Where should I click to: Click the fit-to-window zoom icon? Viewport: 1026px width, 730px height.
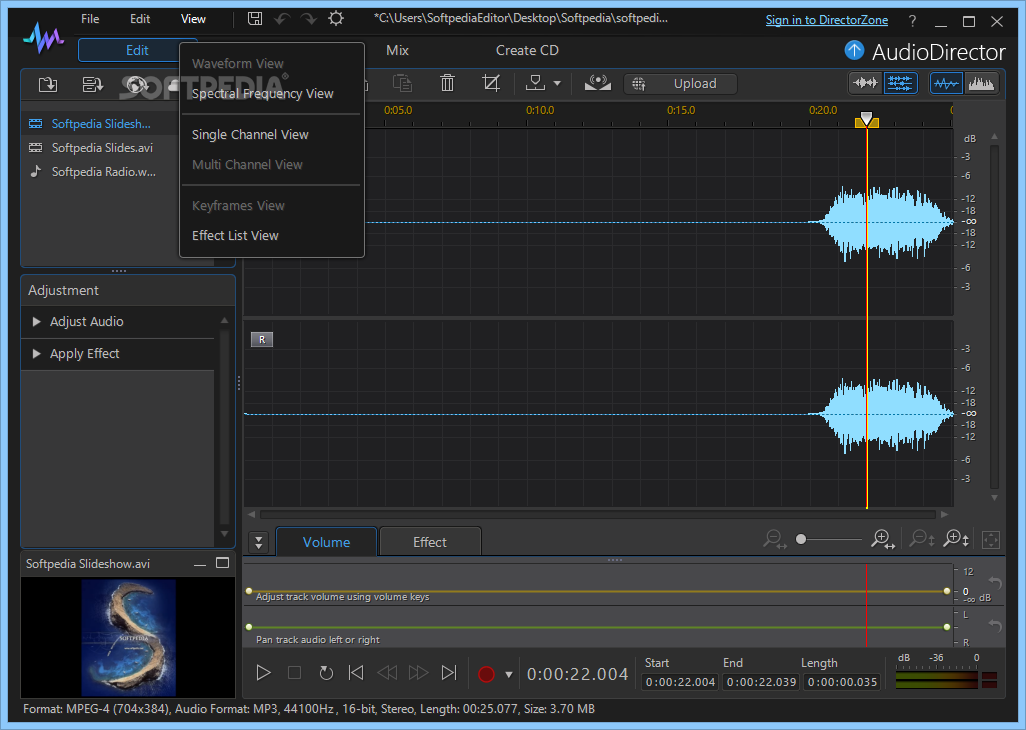tap(991, 540)
